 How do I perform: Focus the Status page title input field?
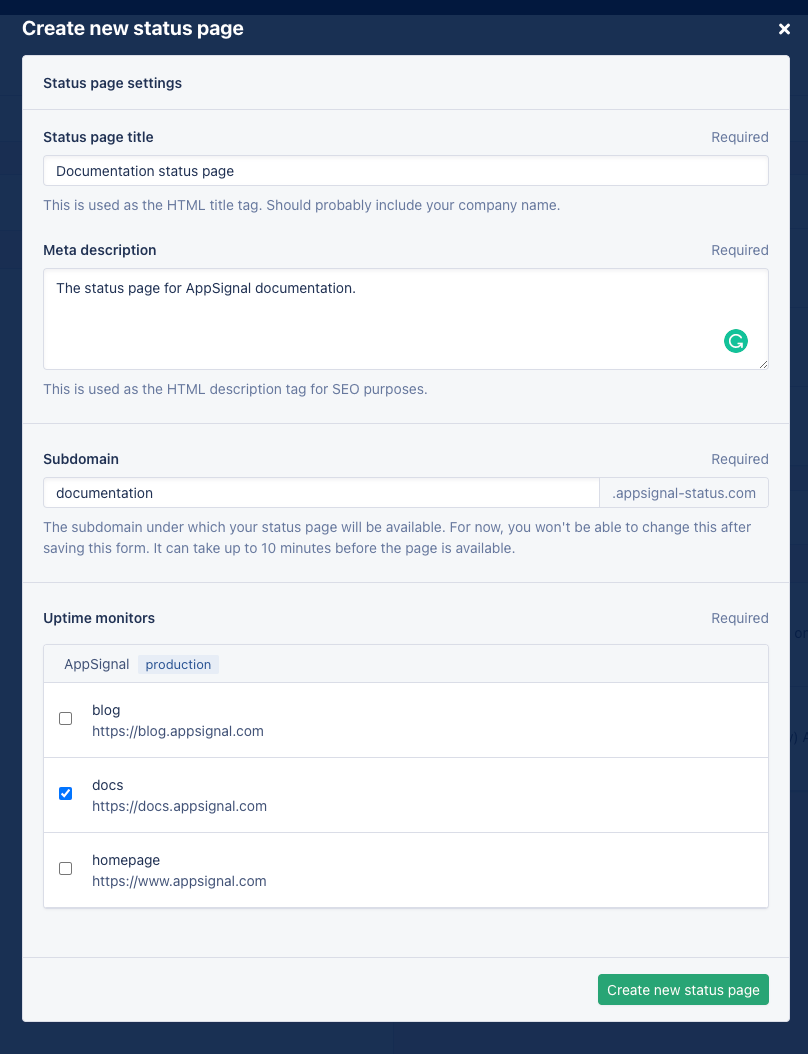(x=405, y=171)
